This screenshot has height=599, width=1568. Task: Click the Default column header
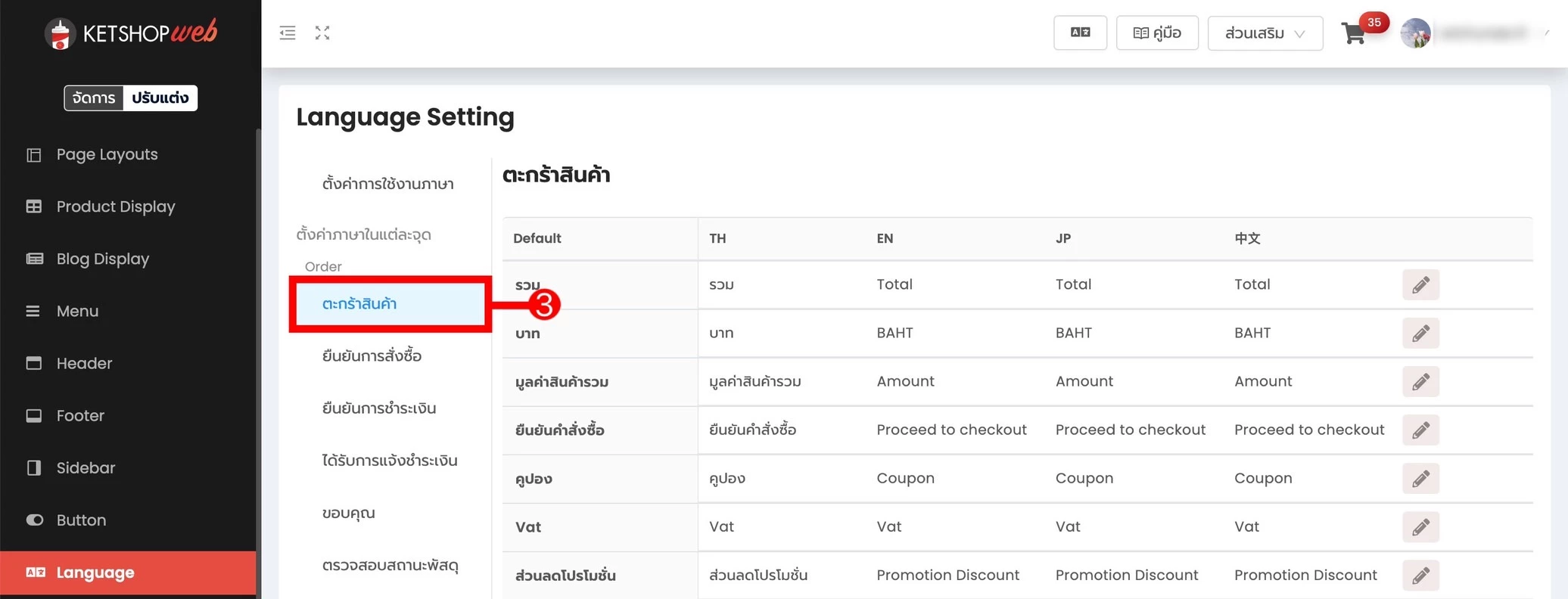(537, 238)
